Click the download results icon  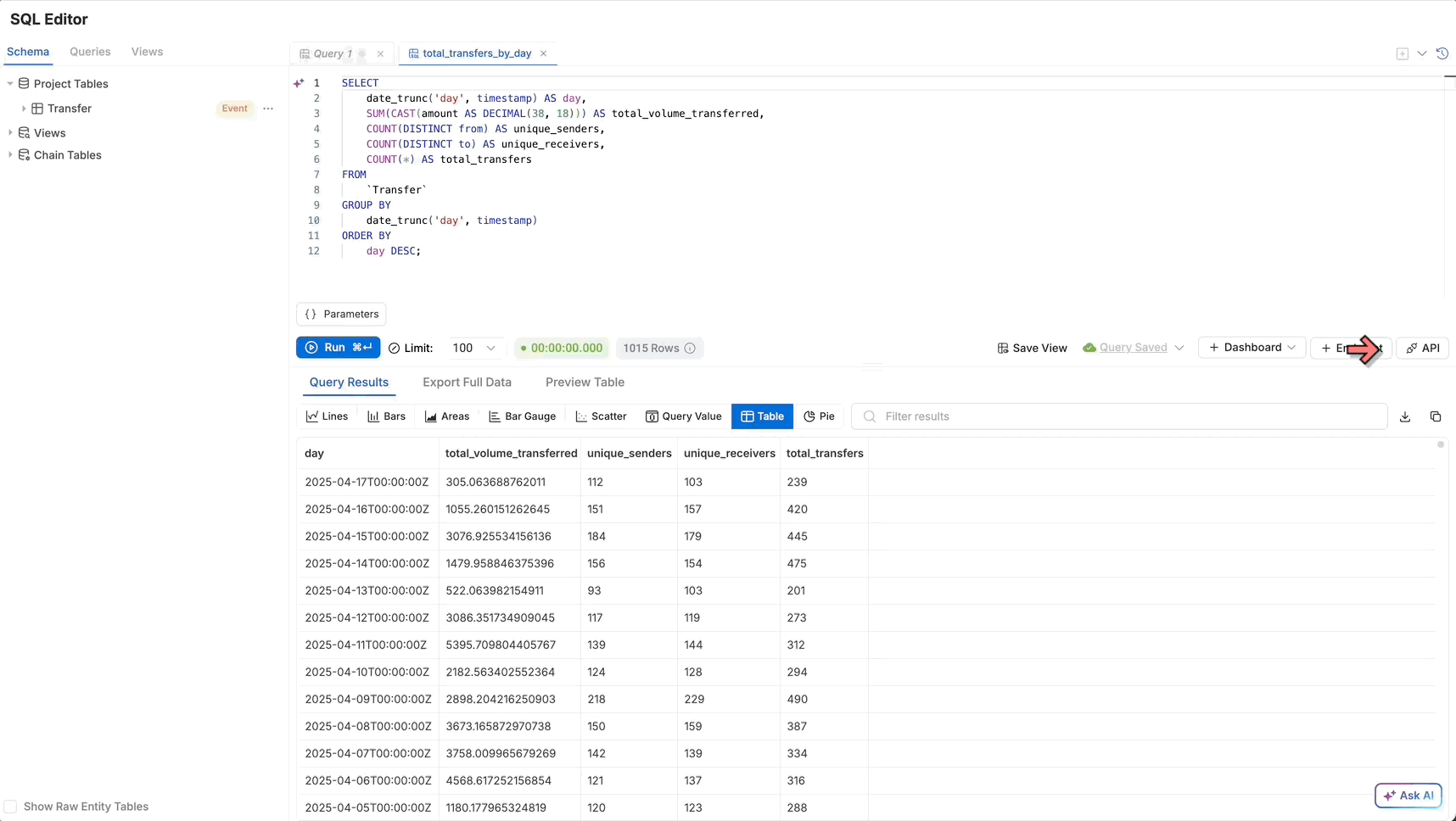point(1405,416)
